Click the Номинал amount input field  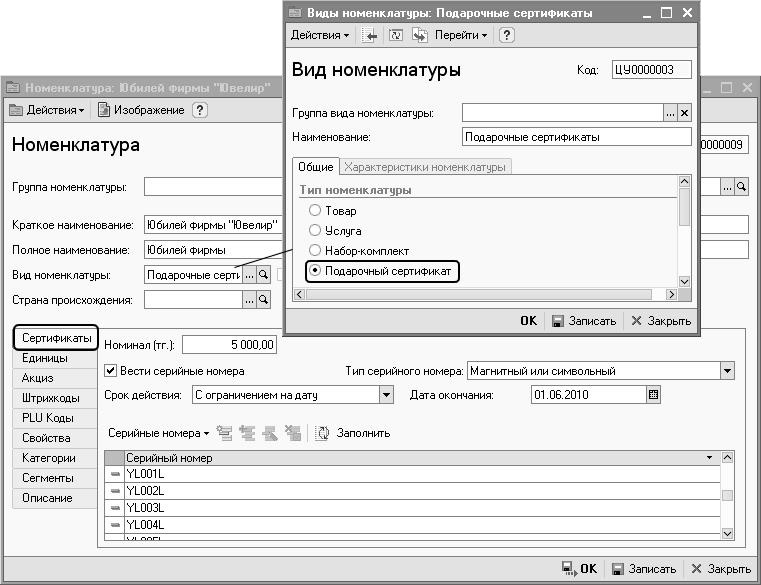pyautogui.click(x=229, y=345)
